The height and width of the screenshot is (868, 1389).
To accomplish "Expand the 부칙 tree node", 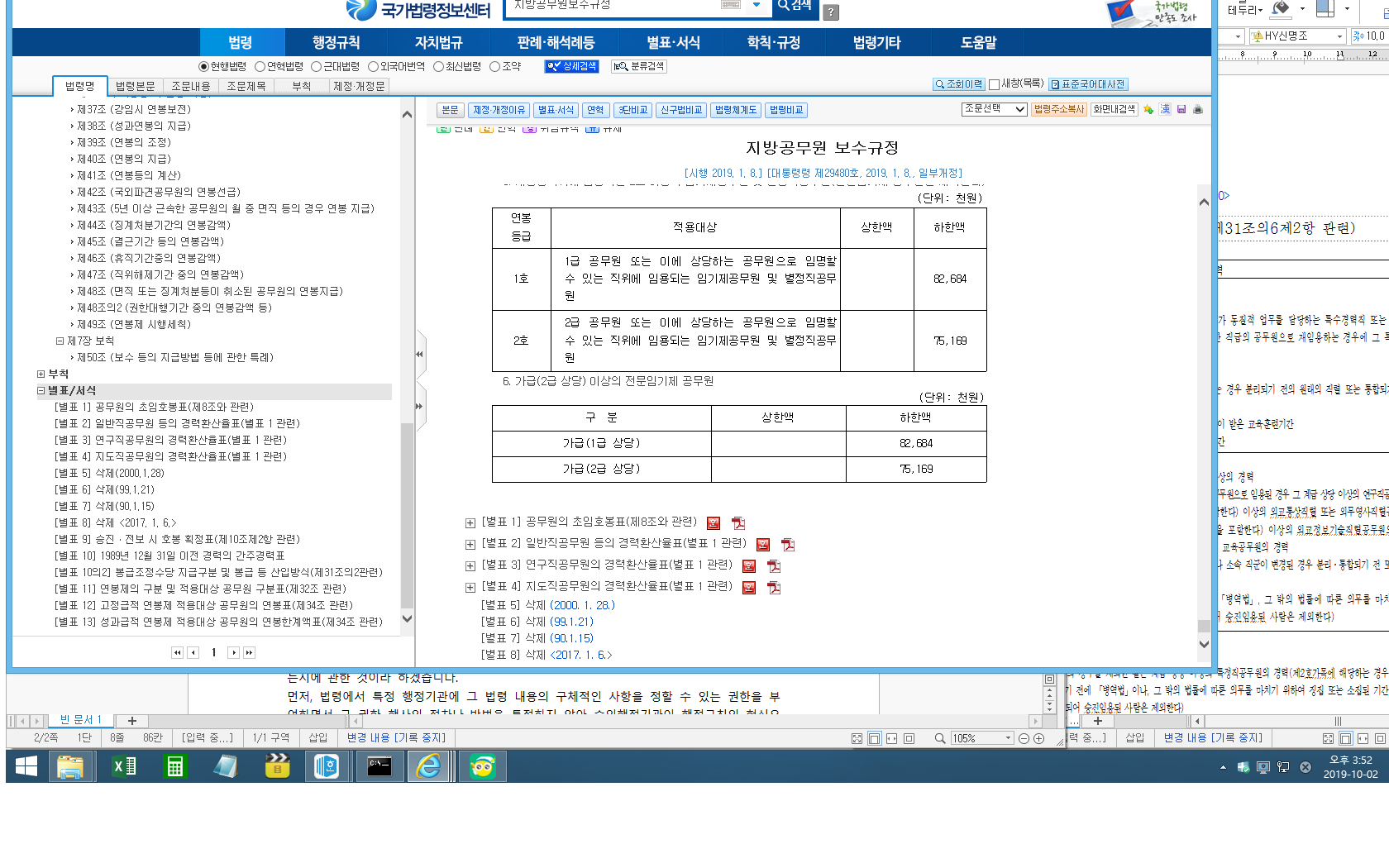I will (x=41, y=374).
